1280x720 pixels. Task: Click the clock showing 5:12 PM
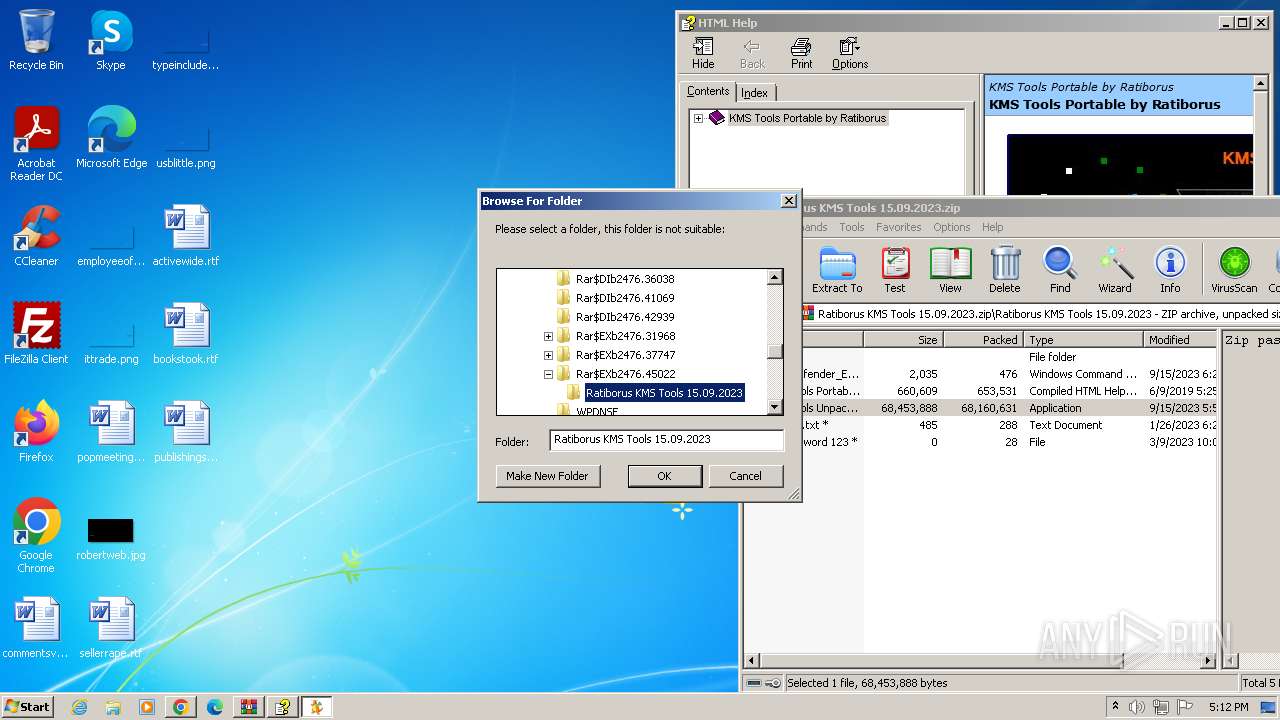point(1228,707)
